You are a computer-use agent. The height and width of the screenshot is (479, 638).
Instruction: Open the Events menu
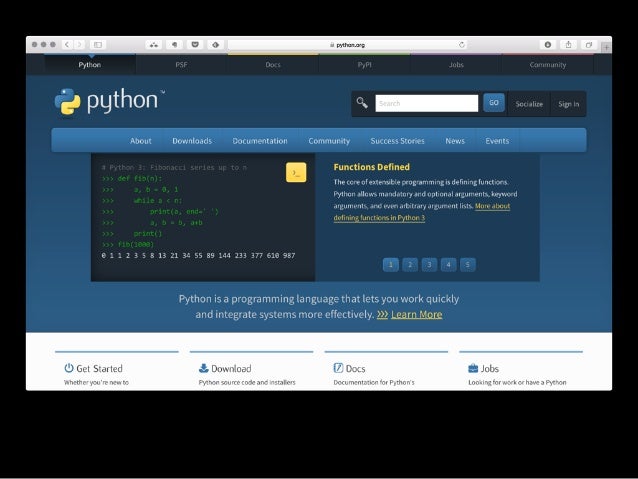(497, 141)
